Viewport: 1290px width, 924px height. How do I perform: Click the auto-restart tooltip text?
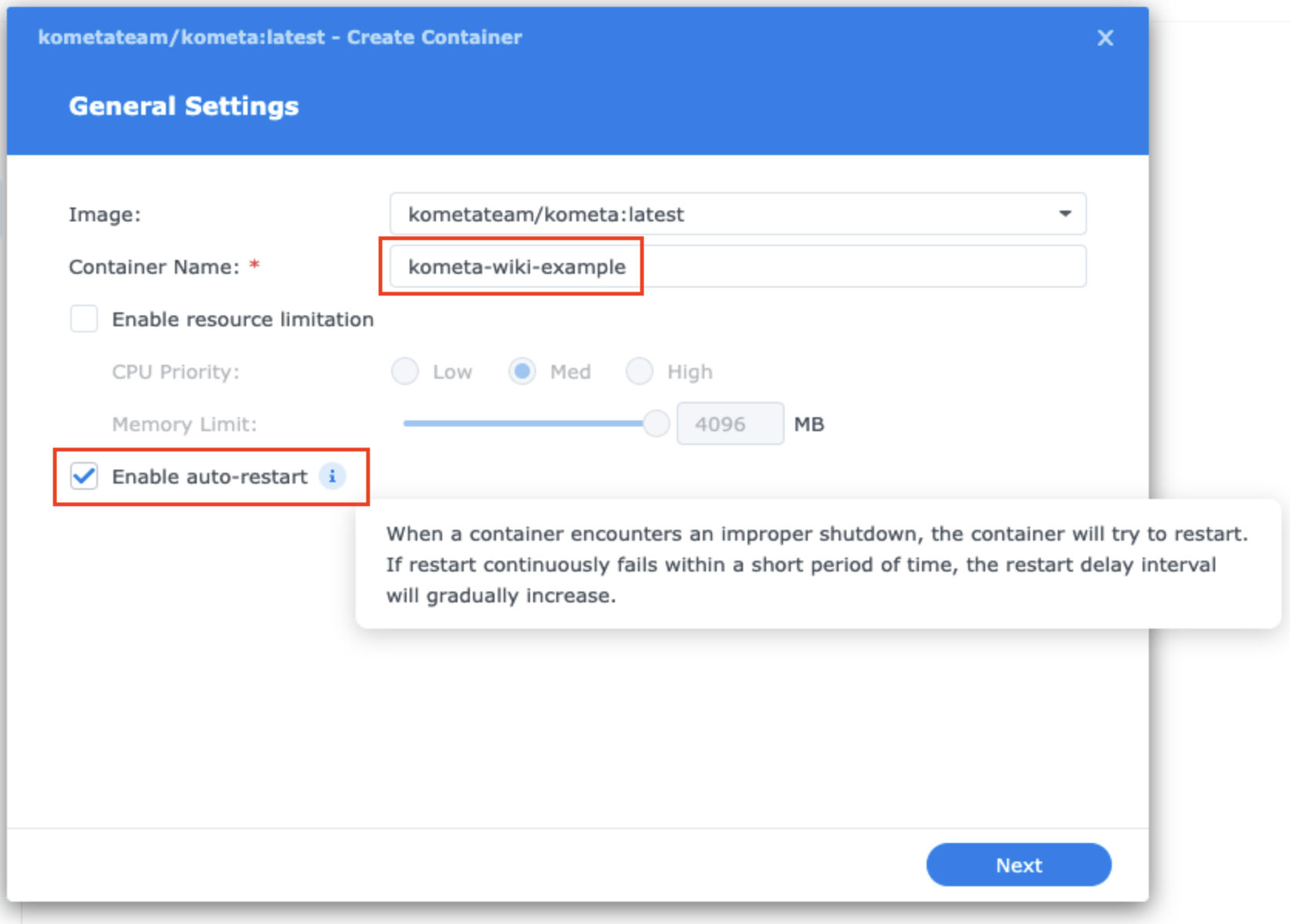click(817, 565)
